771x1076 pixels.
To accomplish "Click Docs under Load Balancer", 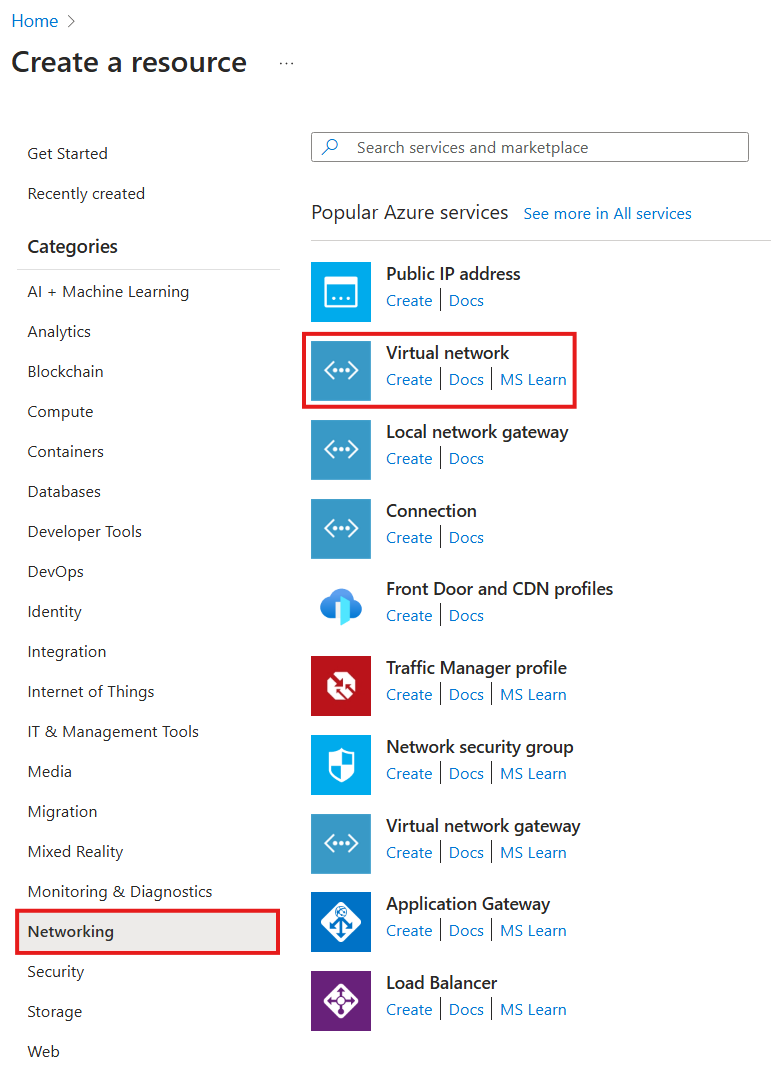I will 466,1009.
